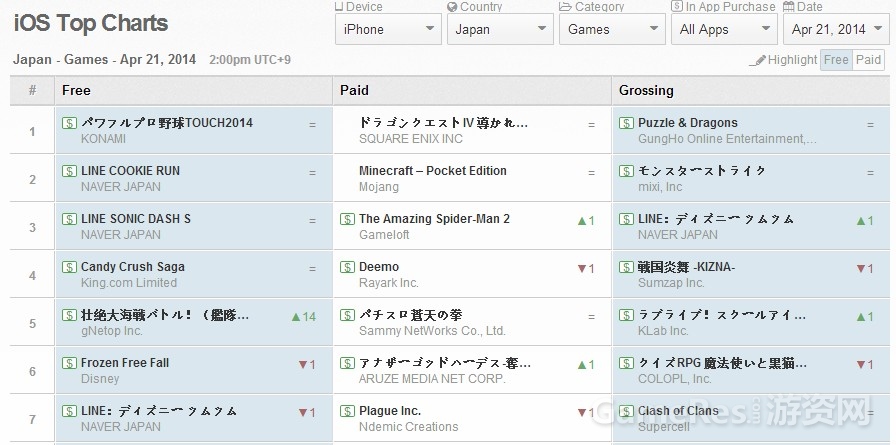This screenshot has height=445, width=896.
Task: Open Clash of Clans app link
Action: click(x=678, y=411)
